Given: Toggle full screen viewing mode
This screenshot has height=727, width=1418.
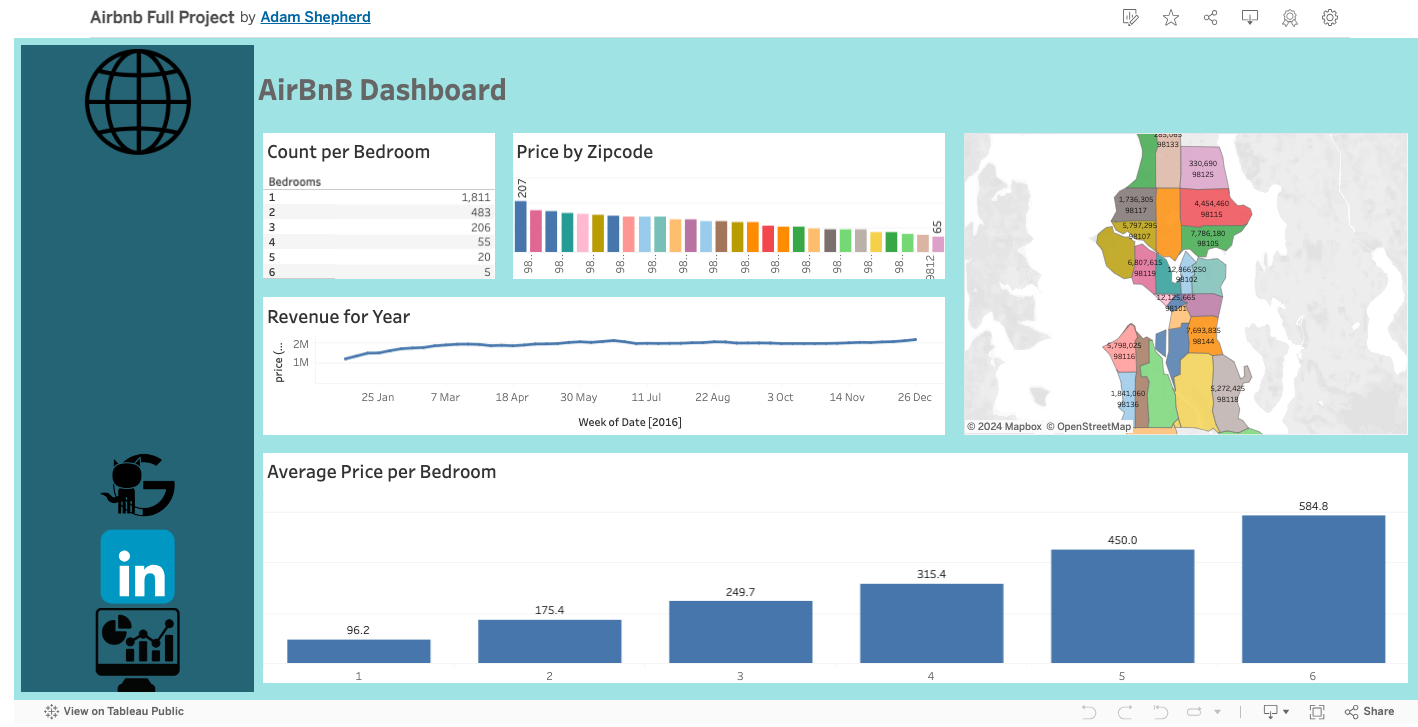Looking at the screenshot, I should pyautogui.click(x=1315, y=711).
